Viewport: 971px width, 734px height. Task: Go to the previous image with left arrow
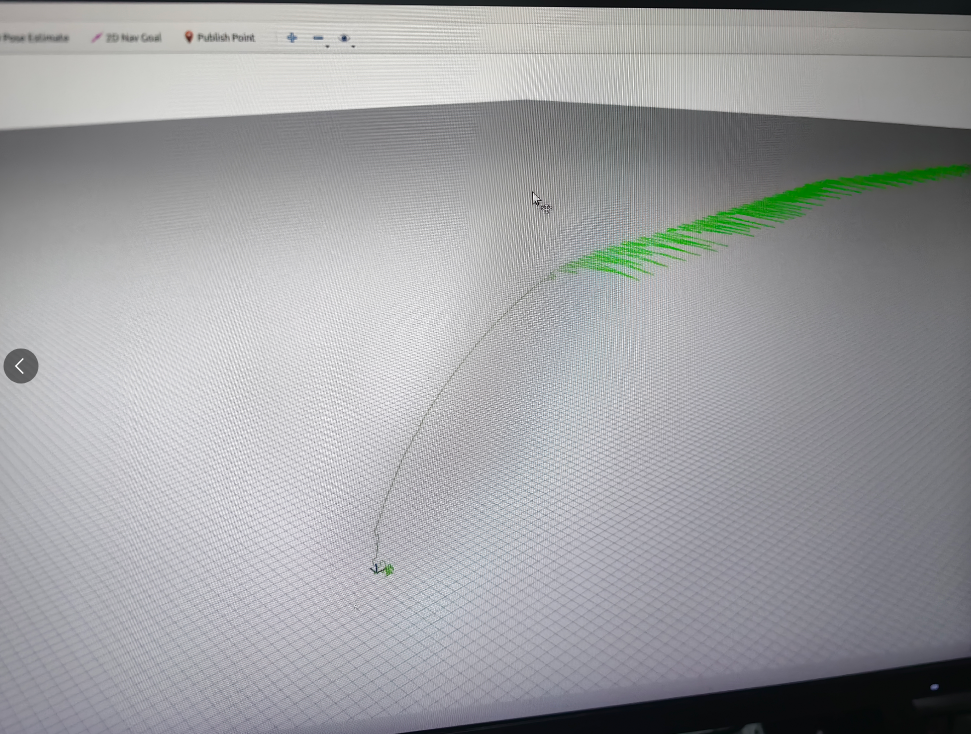tap(20, 366)
